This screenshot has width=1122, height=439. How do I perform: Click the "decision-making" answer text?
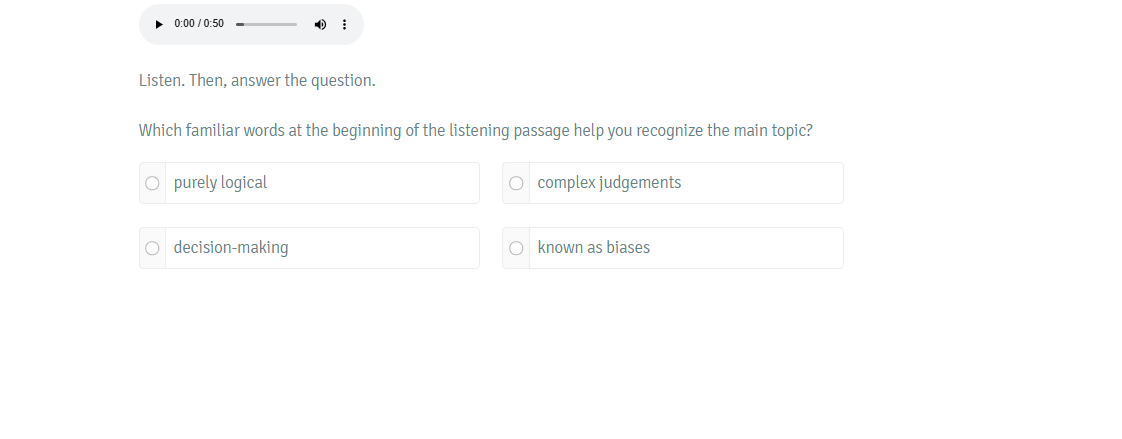(x=231, y=248)
